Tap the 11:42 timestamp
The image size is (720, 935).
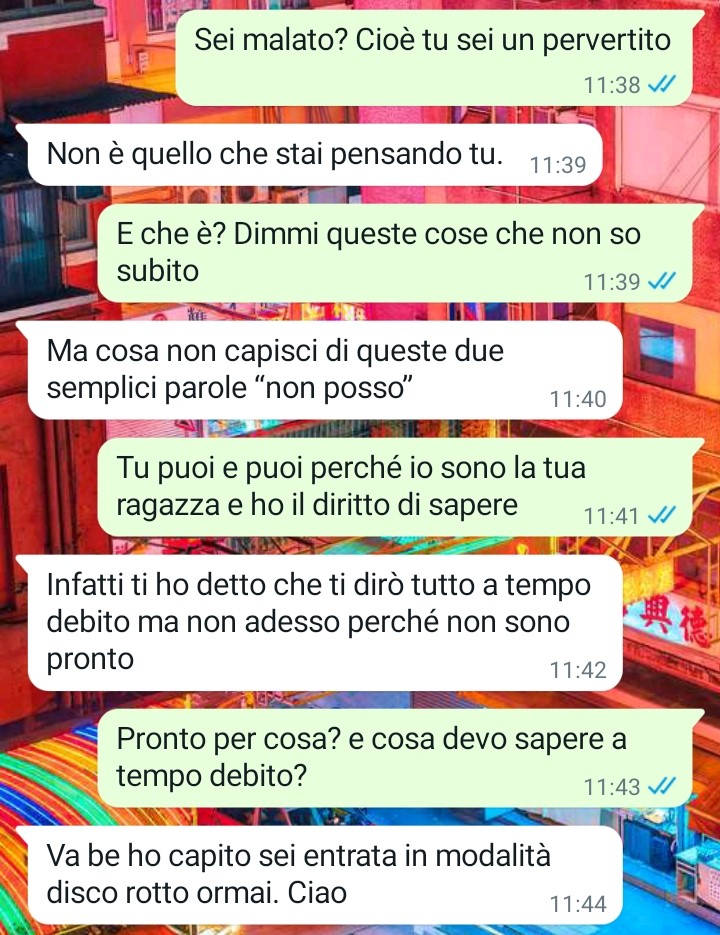(577, 670)
